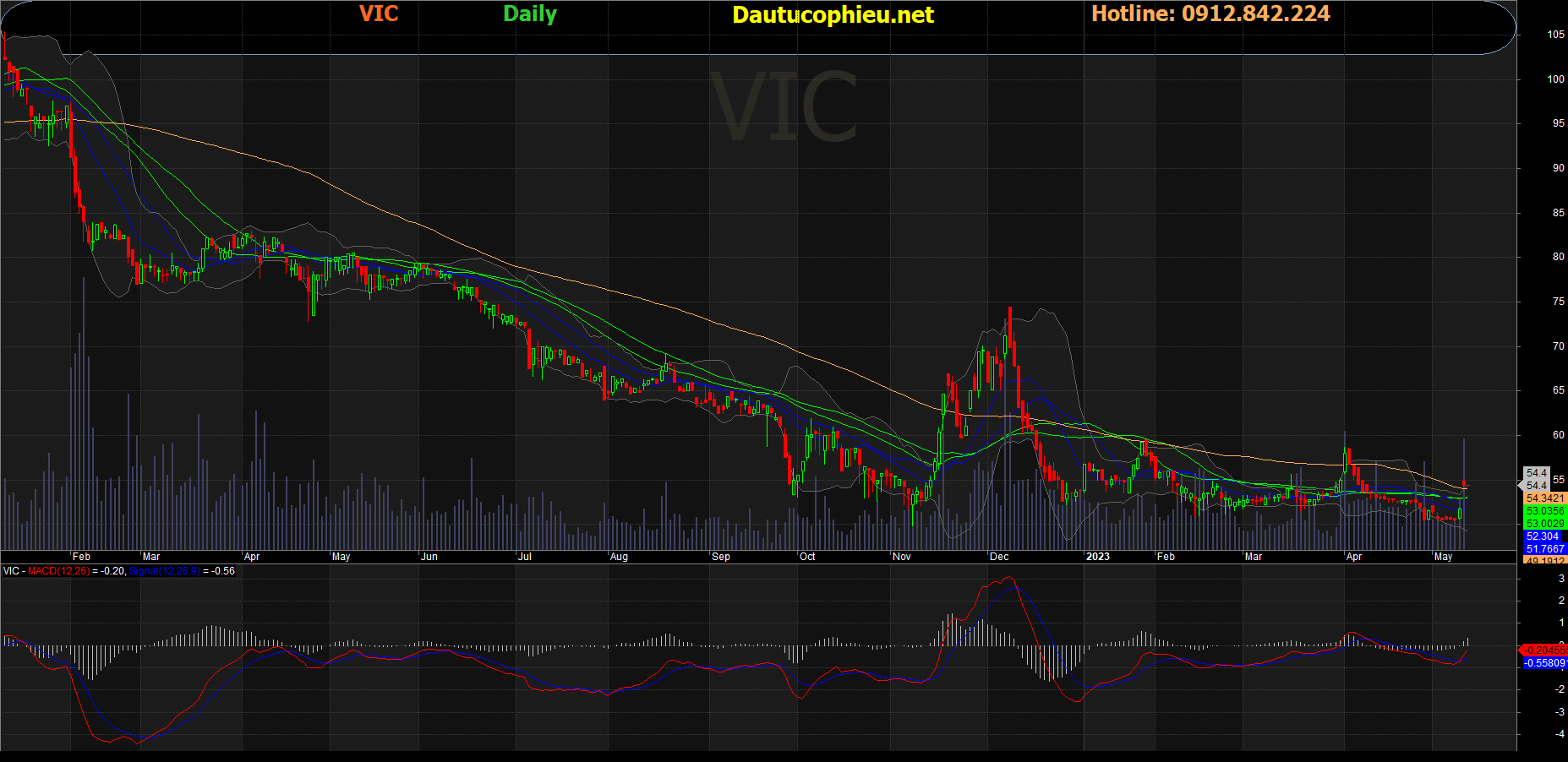1568x762 pixels.
Task: Open the Dautucophieu.net link
Action: click(x=833, y=14)
